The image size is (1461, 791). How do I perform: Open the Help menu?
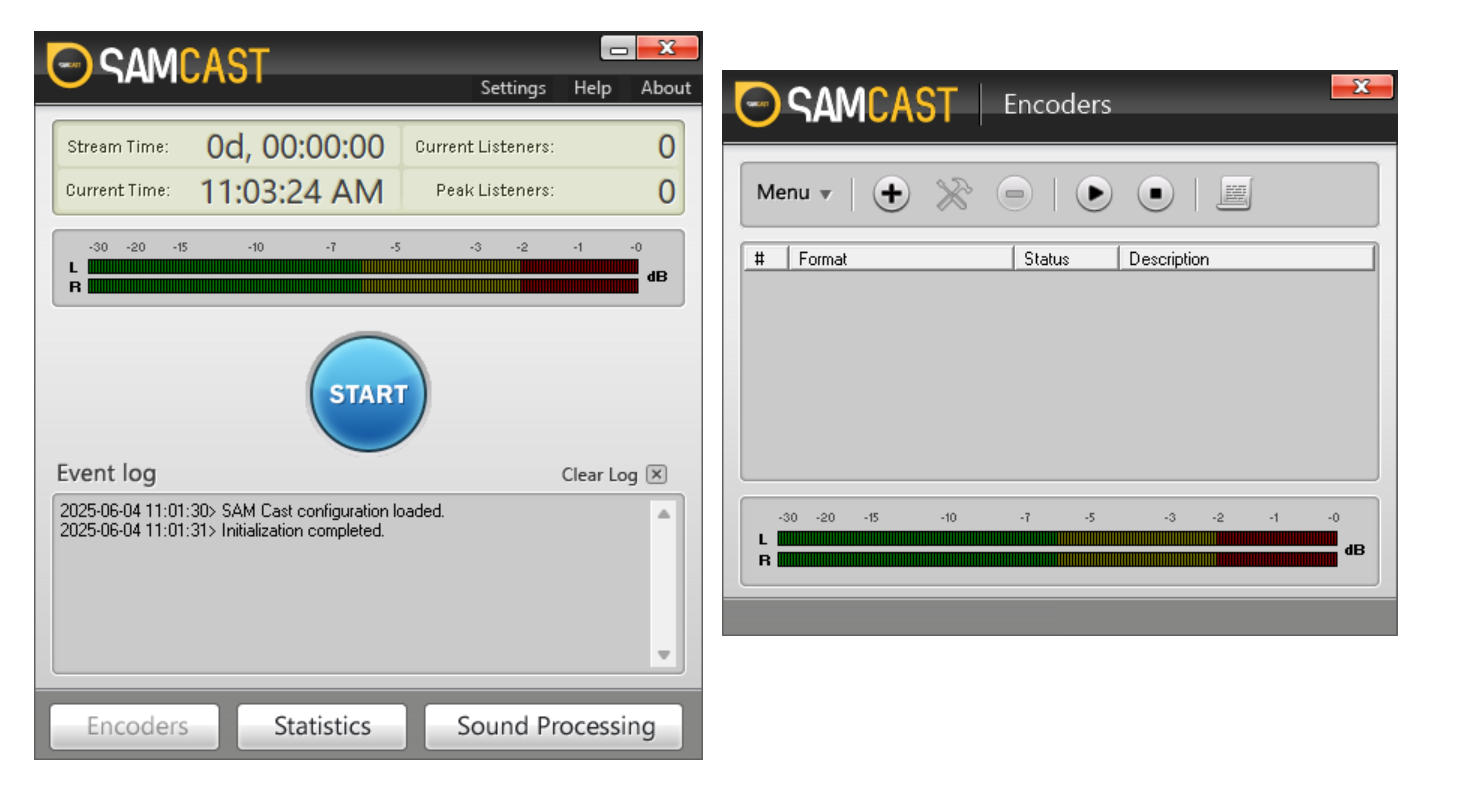[592, 88]
